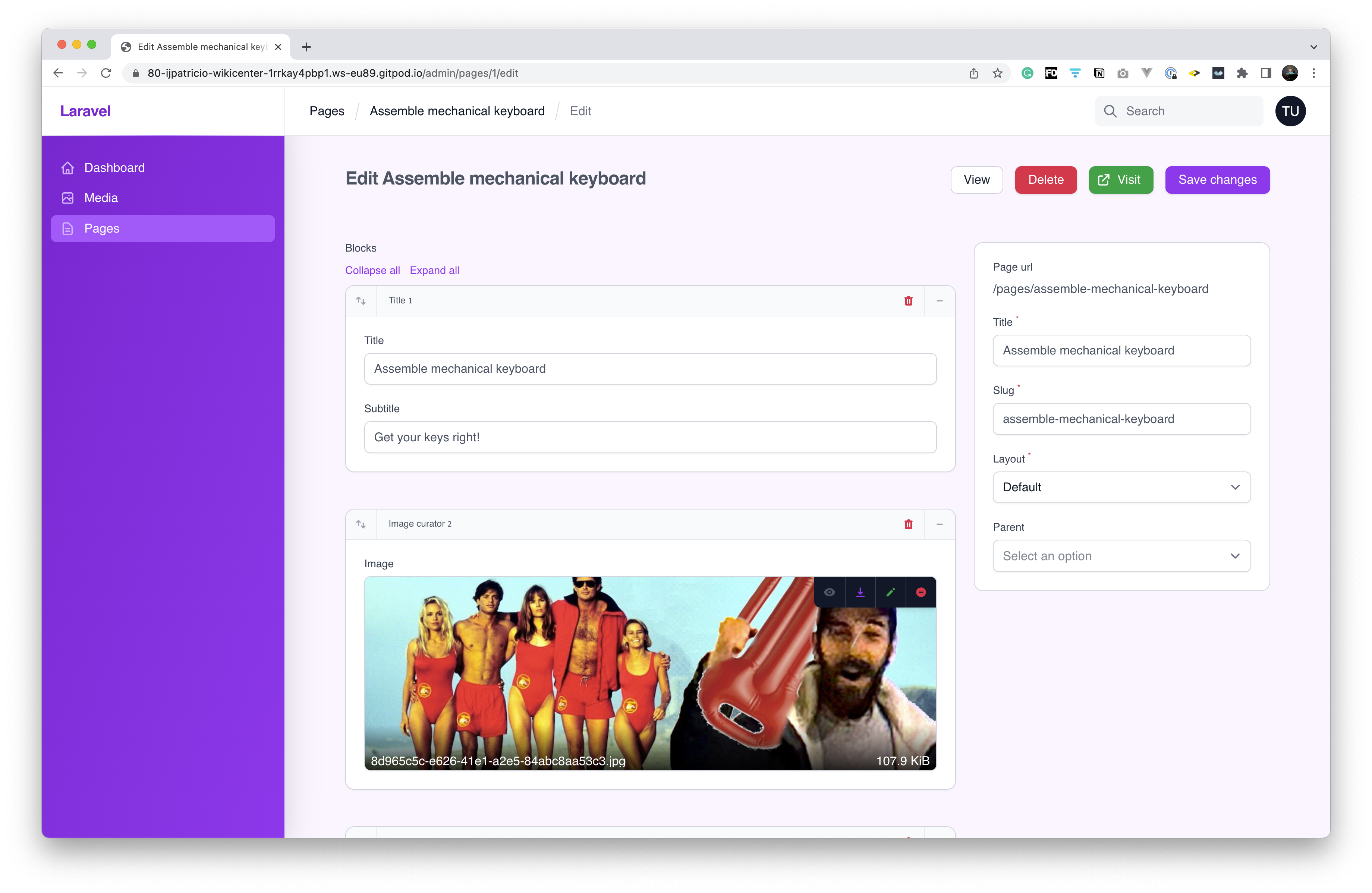Click reorder arrows on Image curator block
Screen dimensions: 1372x893
coord(361,524)
